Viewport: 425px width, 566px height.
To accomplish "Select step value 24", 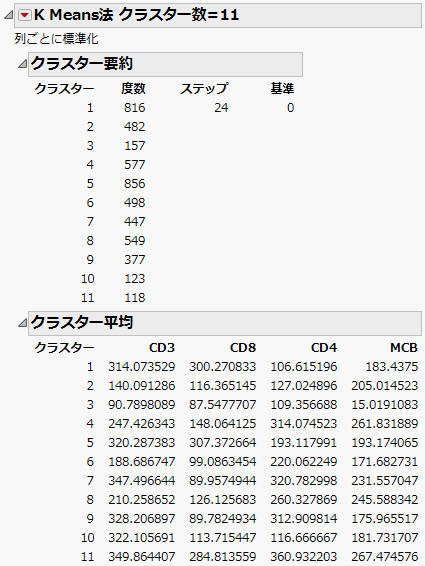I will [221, 108].
